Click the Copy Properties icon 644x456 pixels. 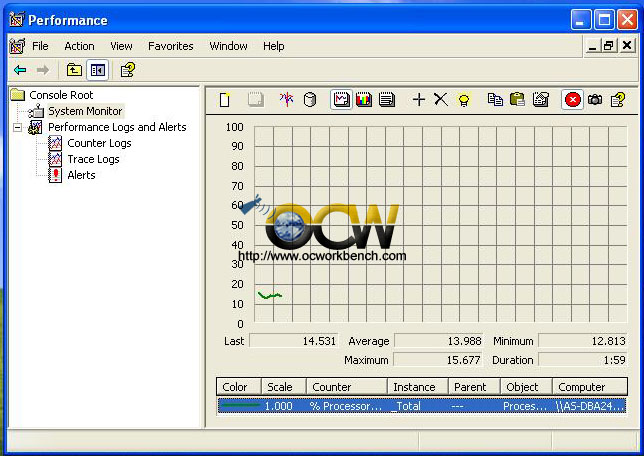click(x=495, y=100)
